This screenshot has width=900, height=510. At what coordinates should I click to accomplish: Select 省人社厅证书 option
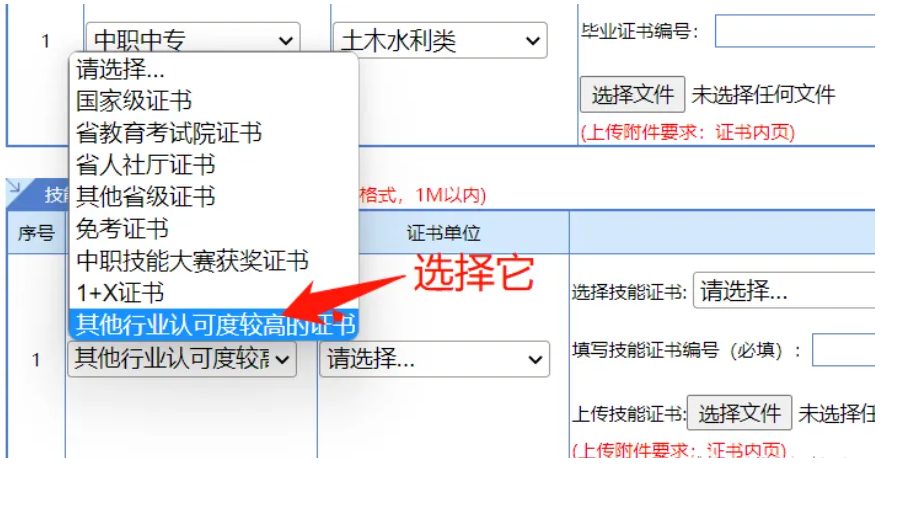(x=214, y=165)
